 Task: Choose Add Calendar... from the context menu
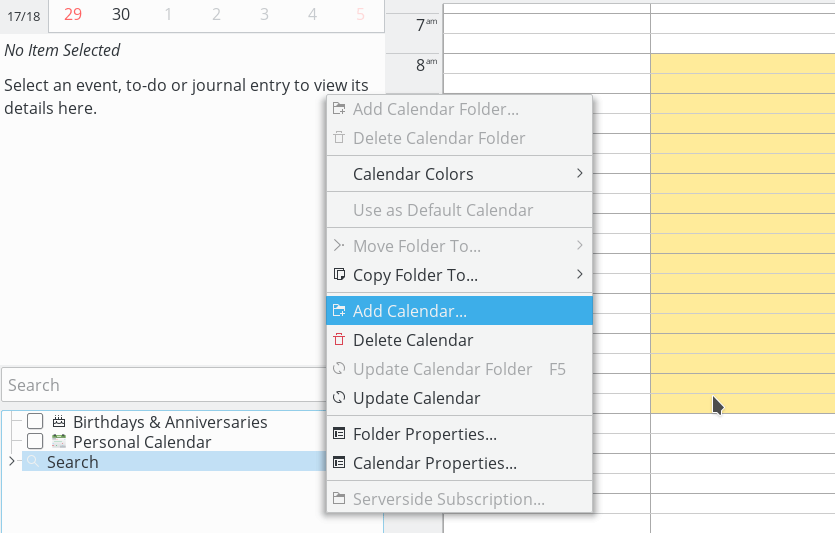(x=410, y=311)
